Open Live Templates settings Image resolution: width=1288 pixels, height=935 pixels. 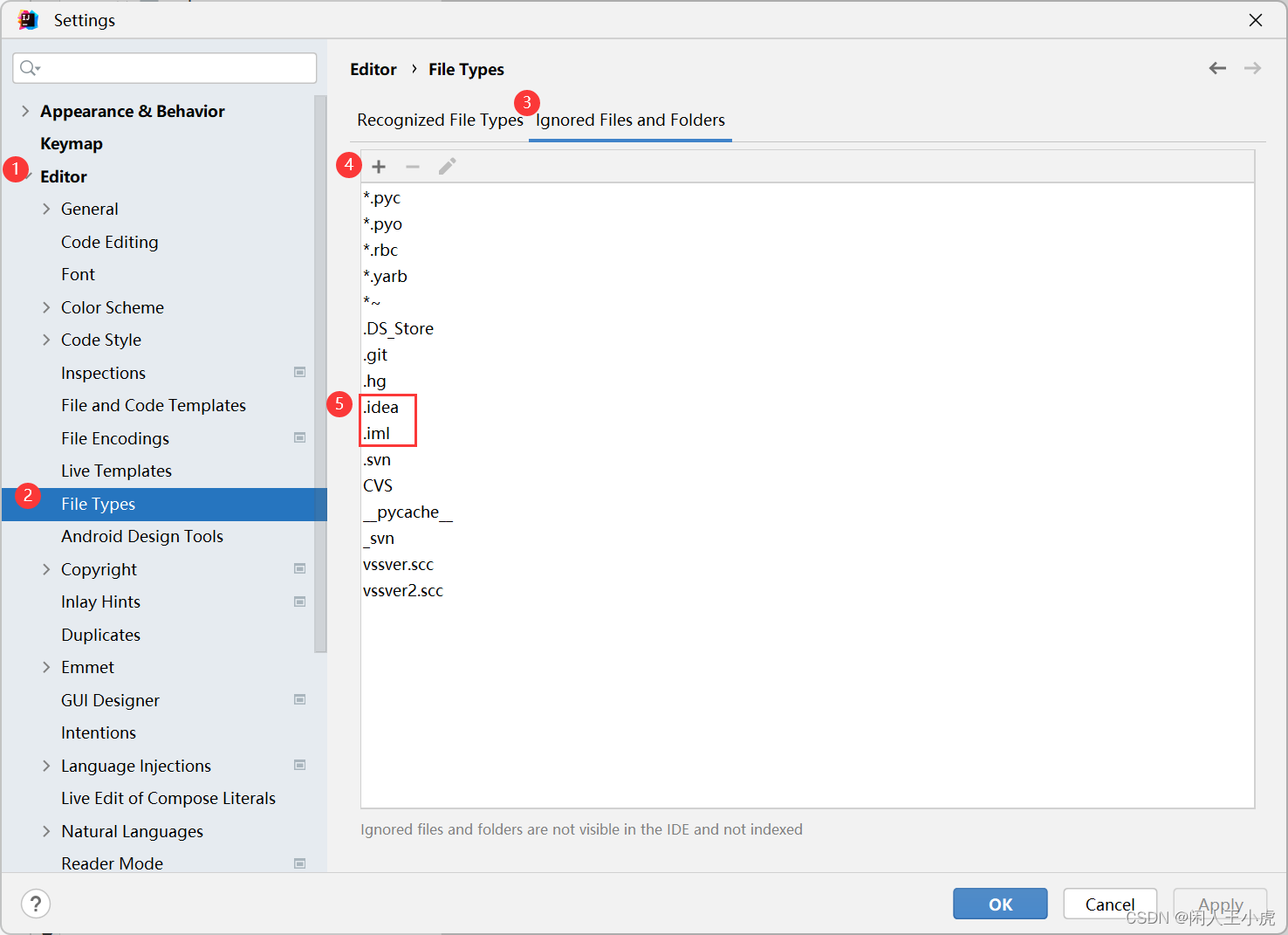point(116,471)
